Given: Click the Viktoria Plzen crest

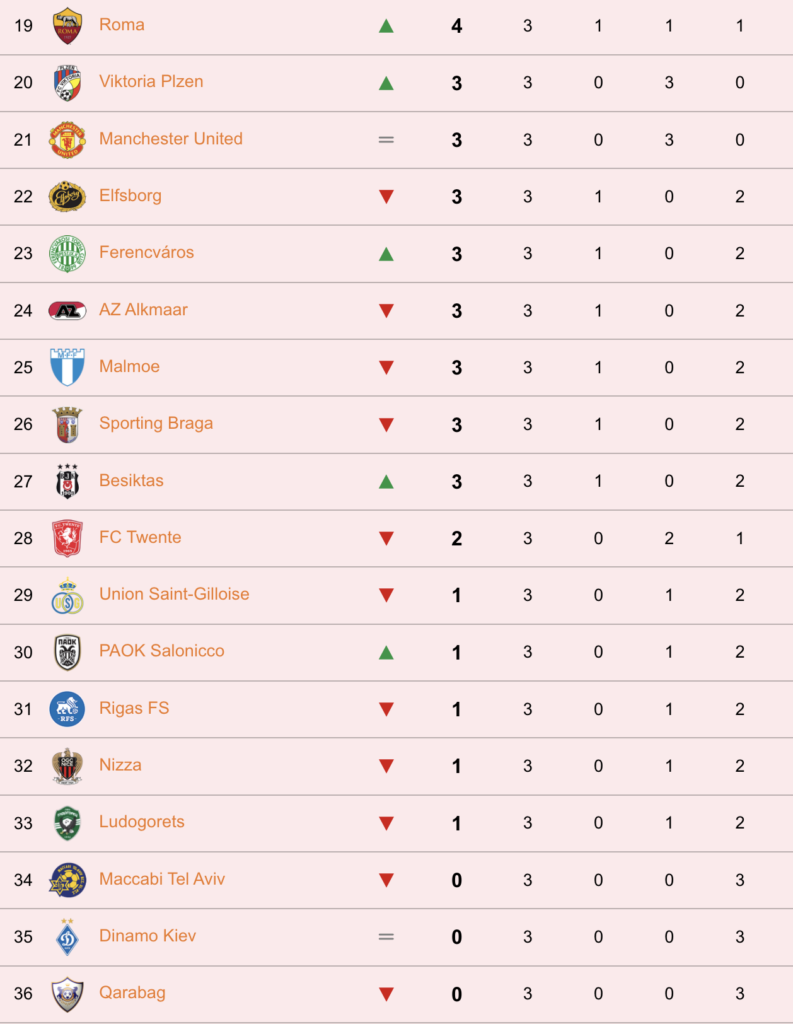Looking at the screenshot, I should 67,83.
